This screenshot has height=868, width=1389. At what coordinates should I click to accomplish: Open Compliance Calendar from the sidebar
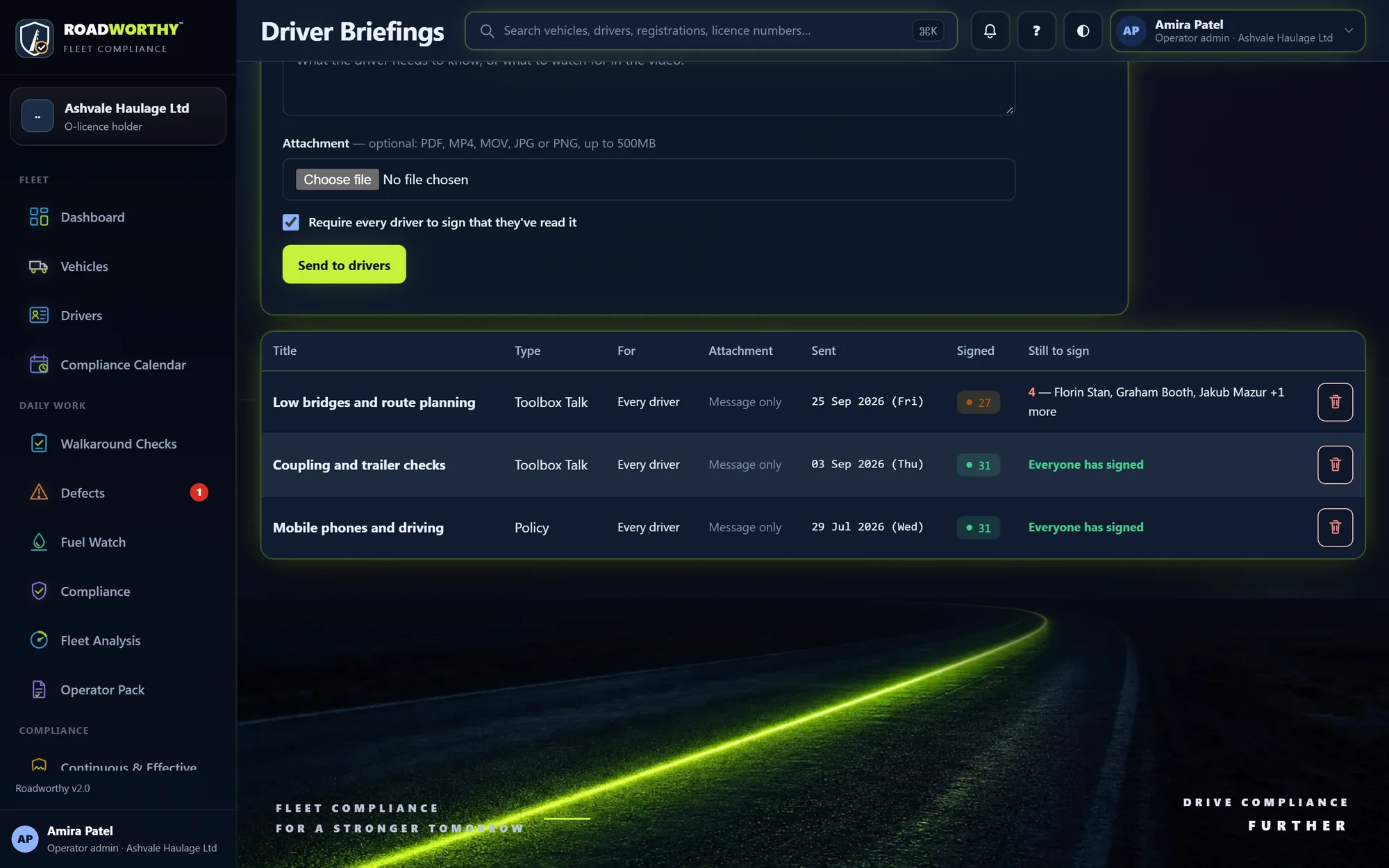point(118,365)
